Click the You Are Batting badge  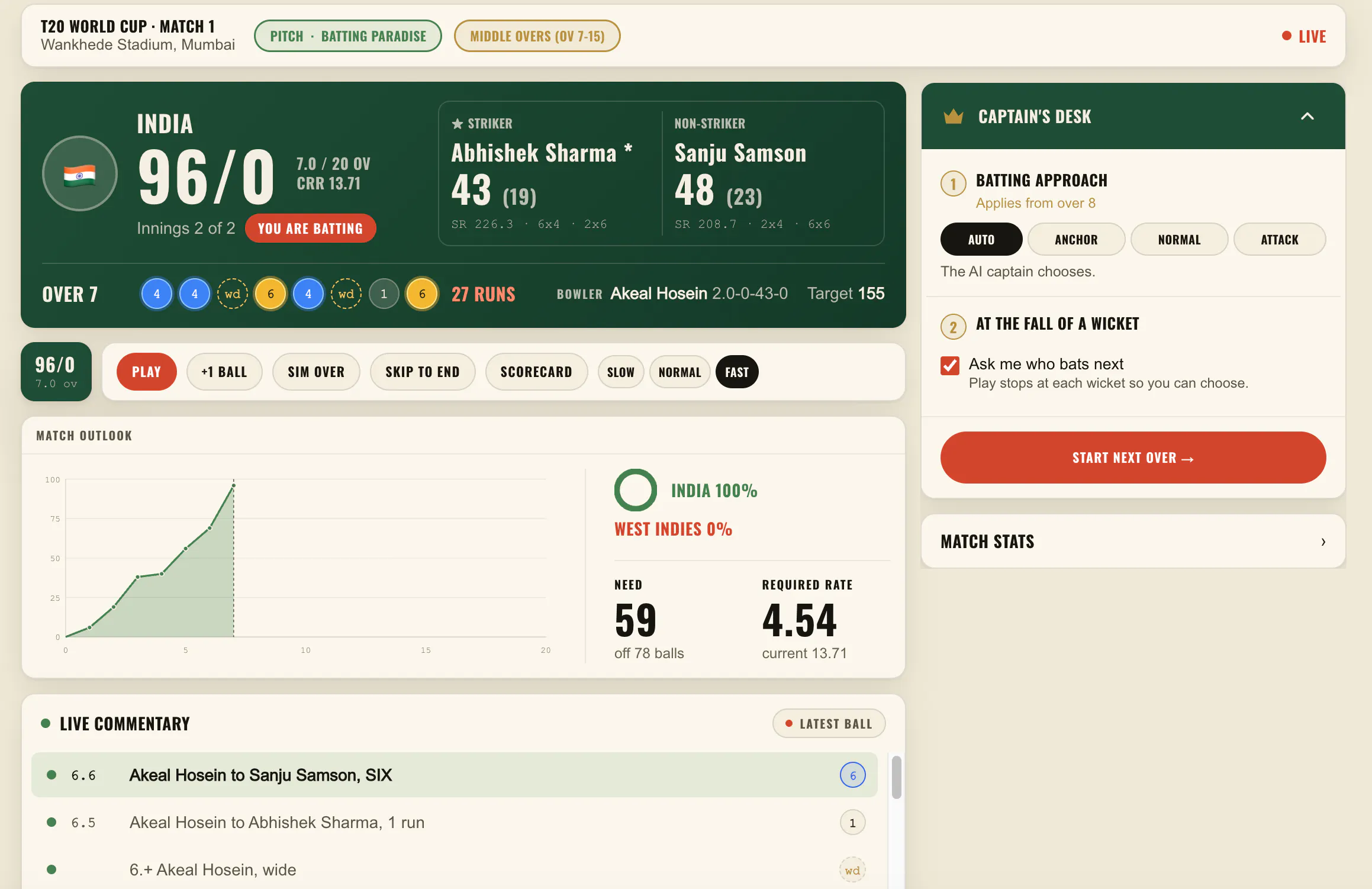pos(310,228)
